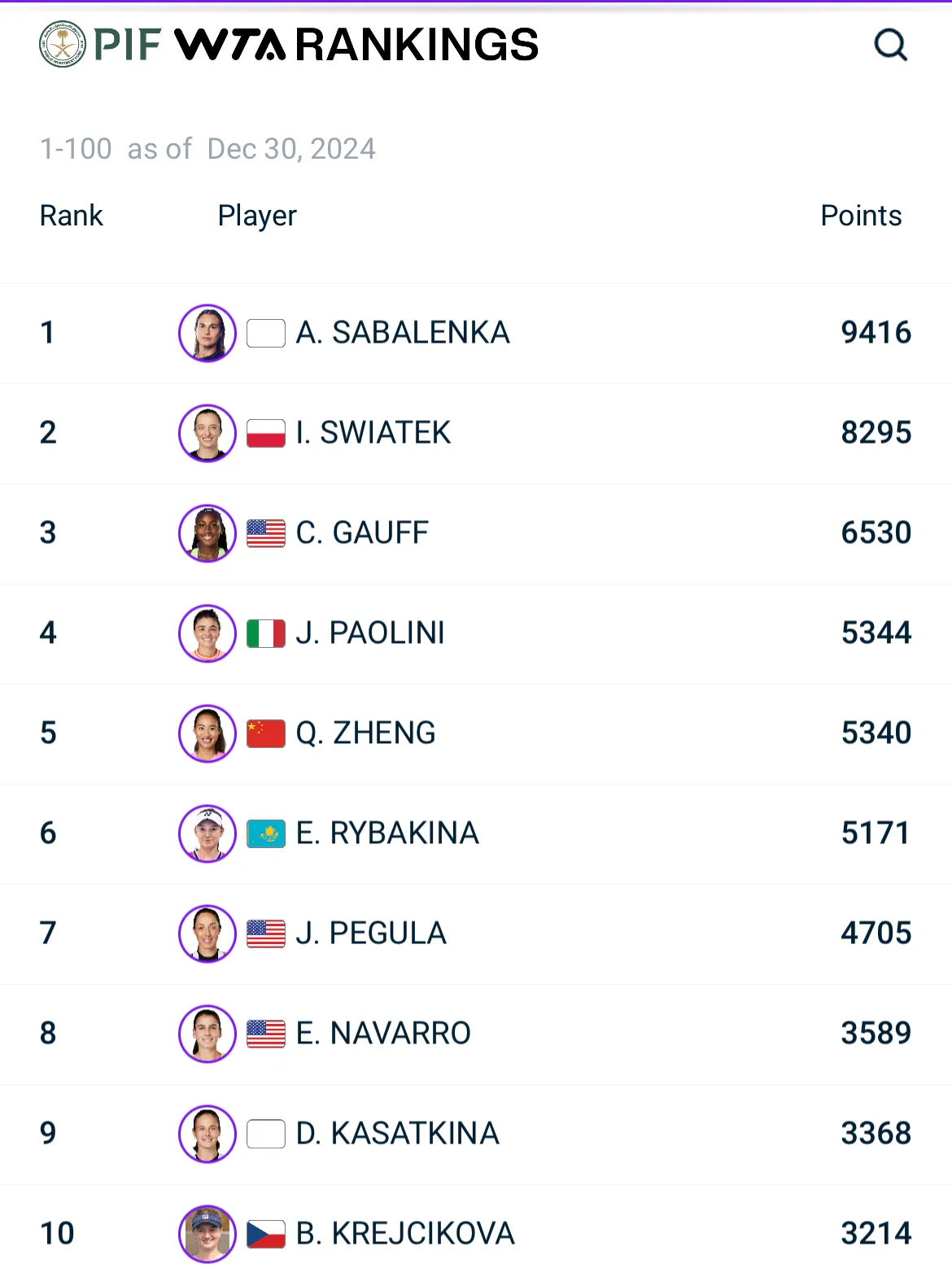Click the WTA logo in header
The width and height of the screenshot is (952, 1277).
click(x=230, y=44)
